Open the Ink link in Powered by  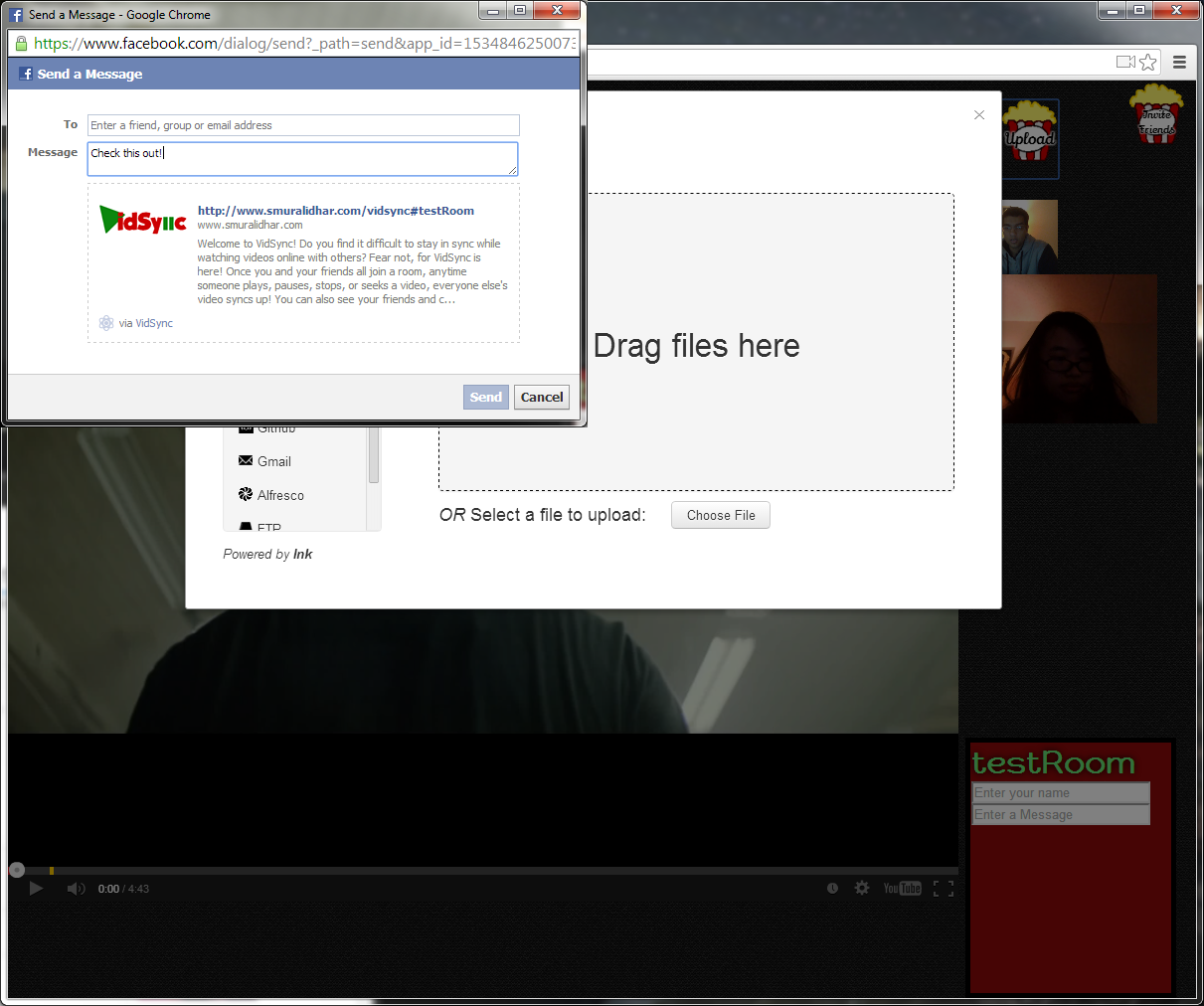coord(302,555)
